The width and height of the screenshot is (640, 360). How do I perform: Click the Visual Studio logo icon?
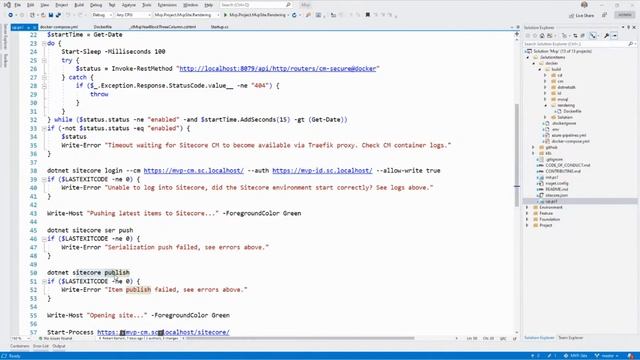tap(7, 5)
